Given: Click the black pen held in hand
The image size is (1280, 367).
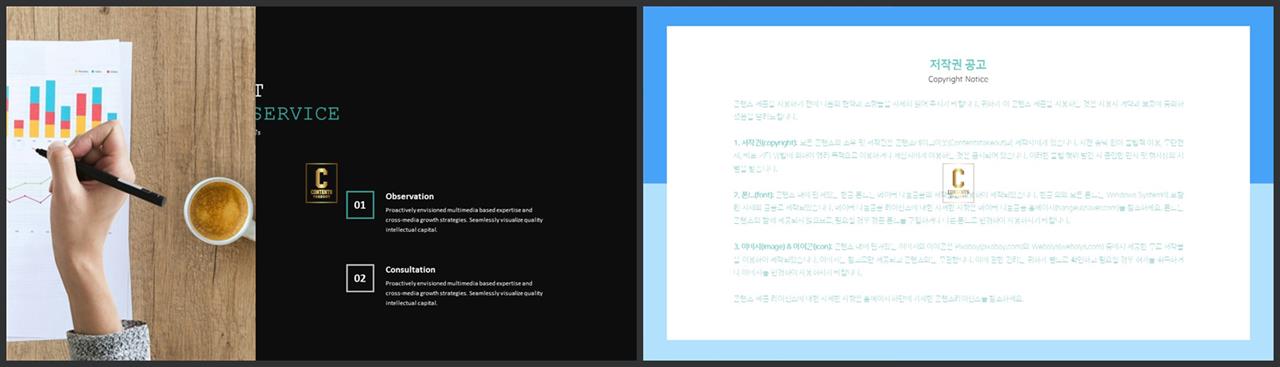Looking at the screenshot, I should pyautogui.click(x=100, y=178).
